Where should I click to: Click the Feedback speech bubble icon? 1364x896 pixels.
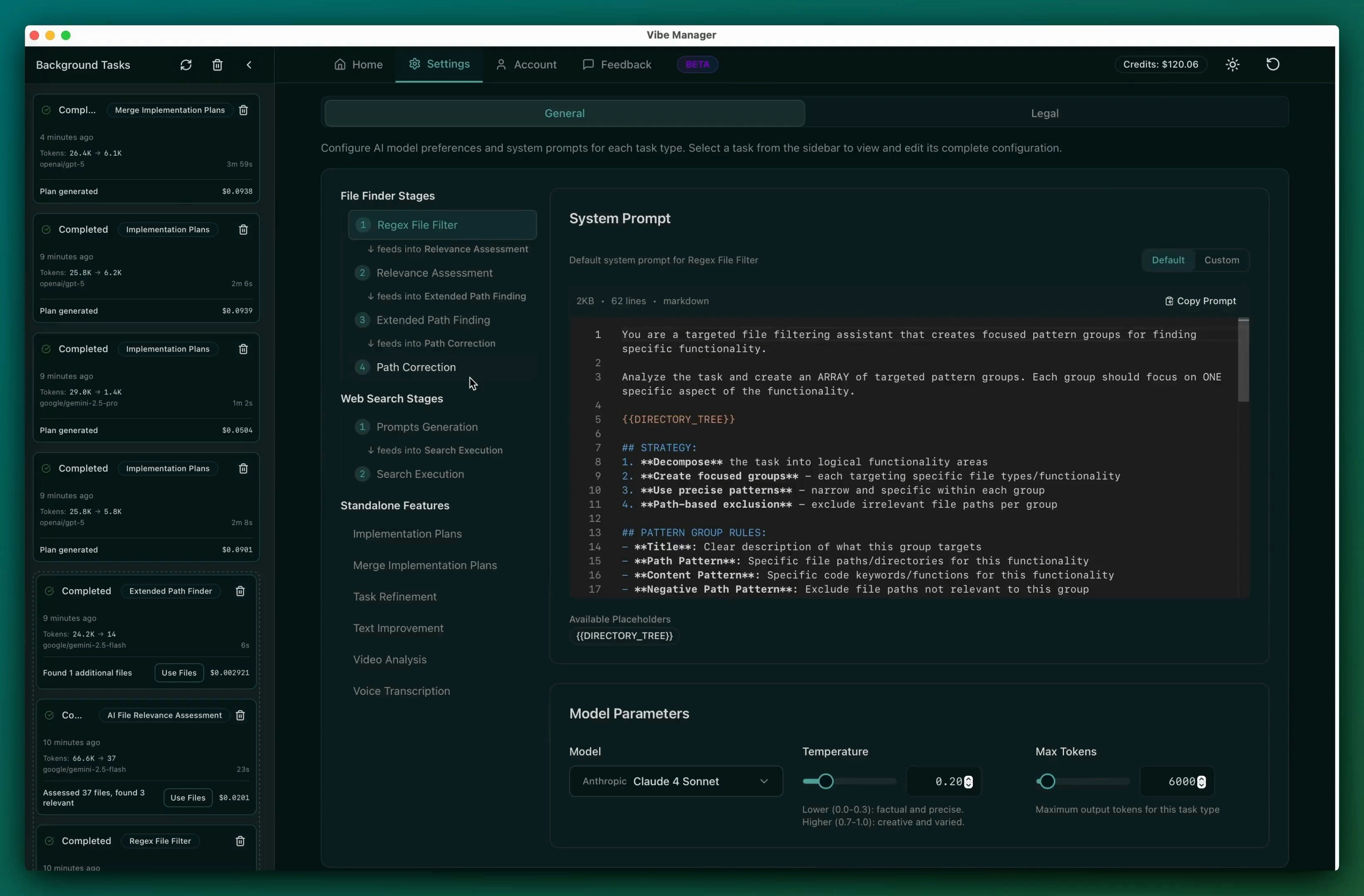click(588, 64)
